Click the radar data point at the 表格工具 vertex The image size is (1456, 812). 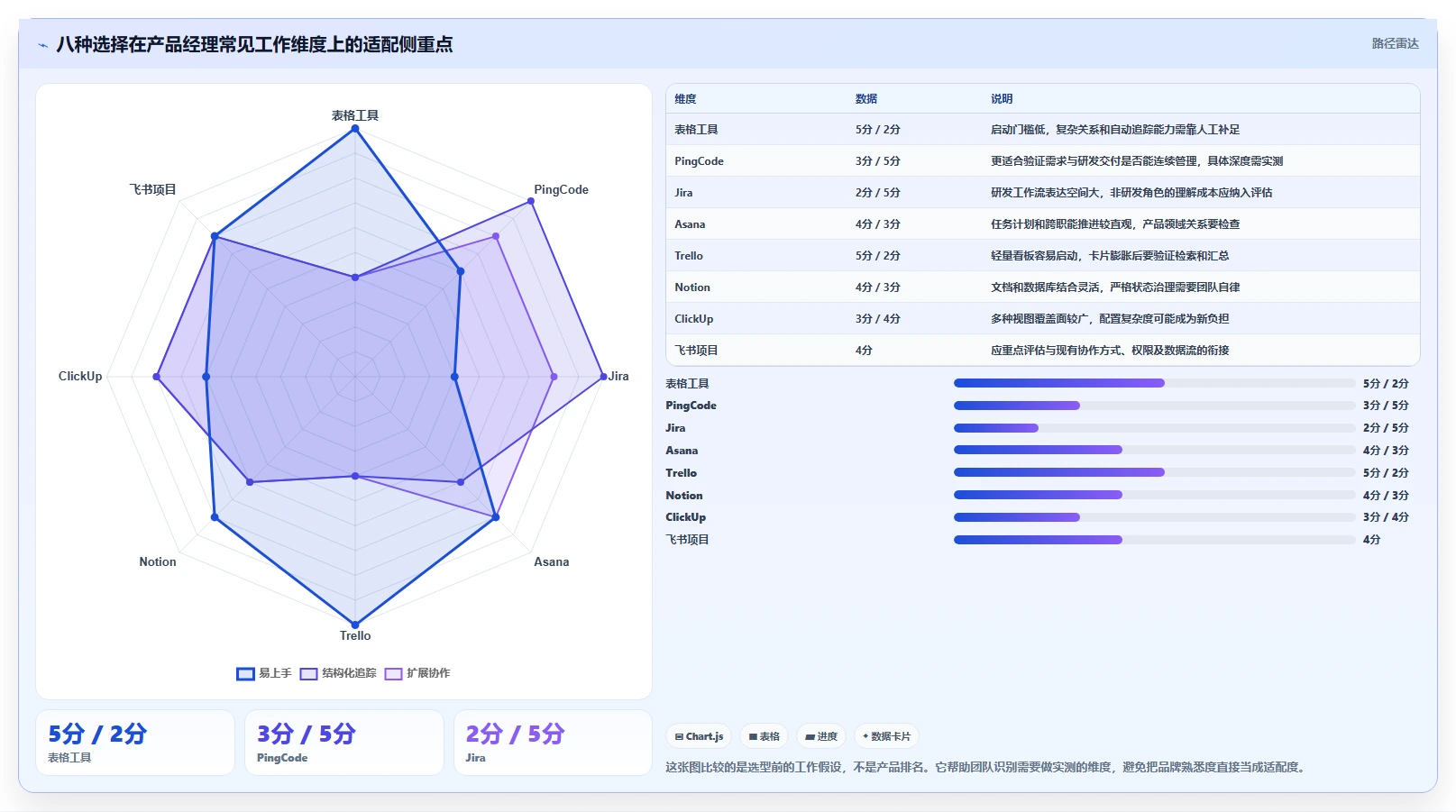tap(355, 129)
